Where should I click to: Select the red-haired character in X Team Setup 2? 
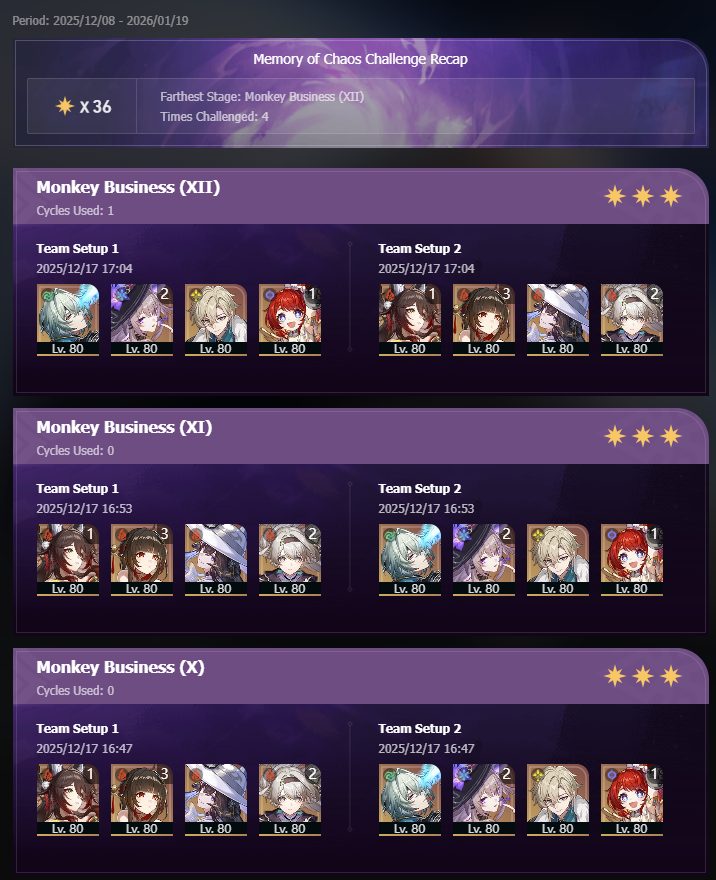click(x=632, y=800)
